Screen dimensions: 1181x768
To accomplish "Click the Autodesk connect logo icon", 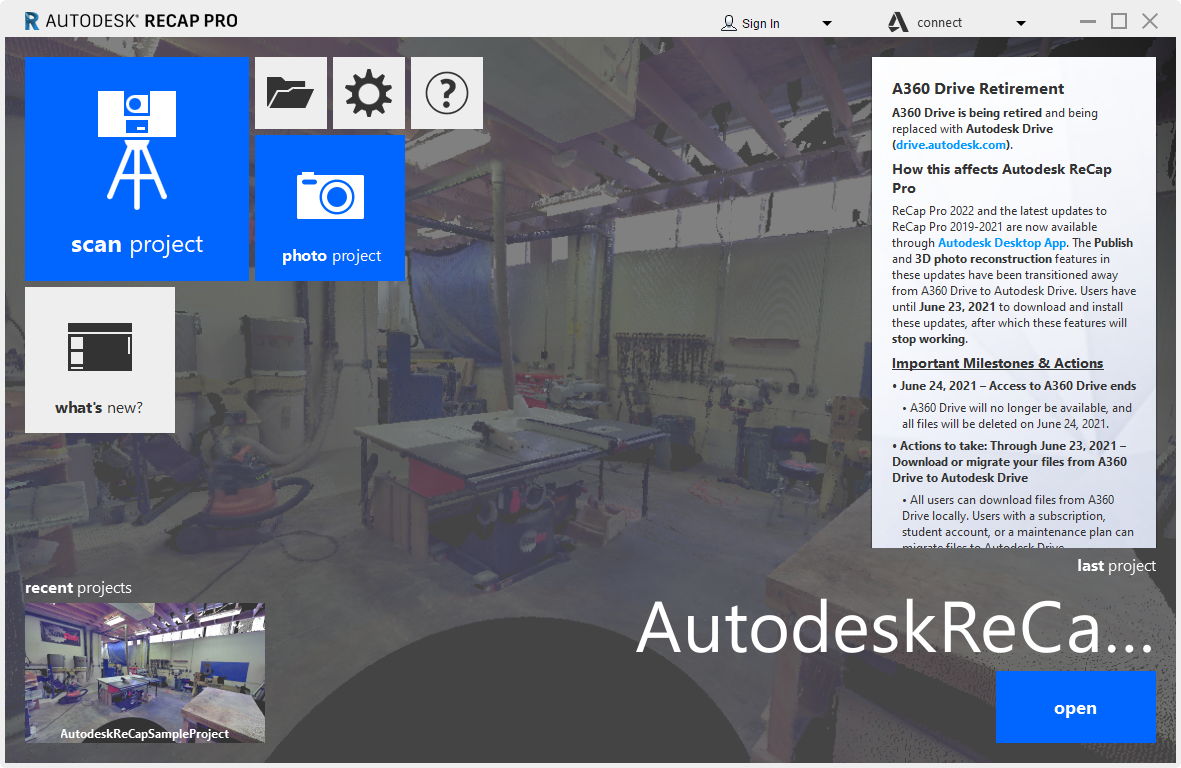I will coord(898,23).
